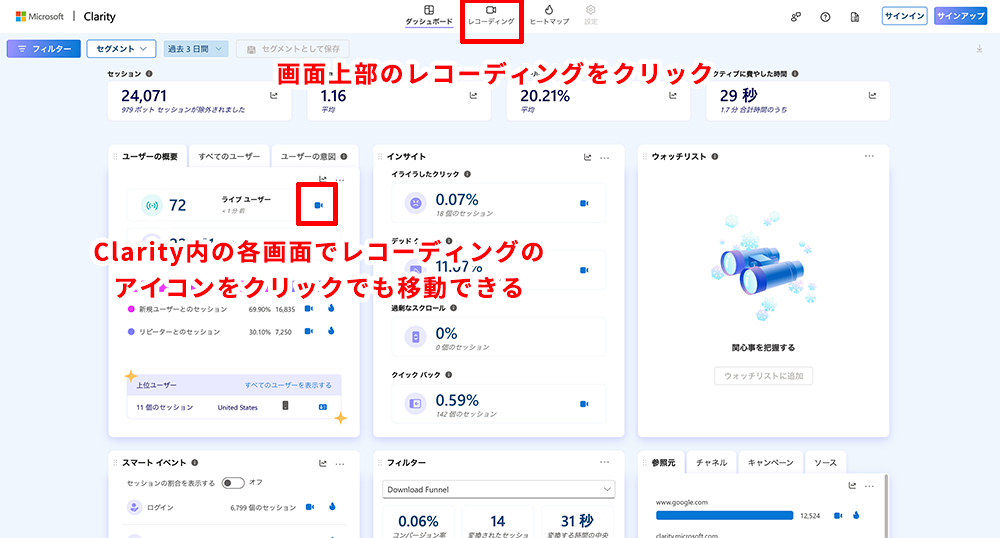Viewport: 1000px width, 538px height.
Task: Click the heatmap flame icon for 新規ユーザーとのセッション
Action: [329, 308]
